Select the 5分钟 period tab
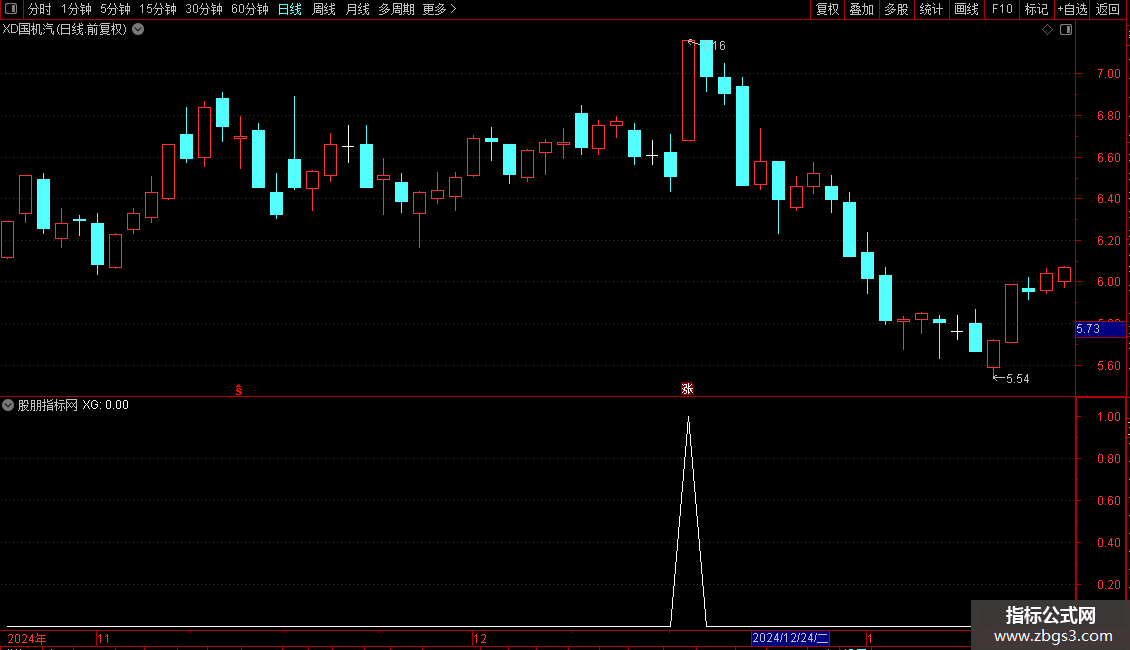Image resolution: width=1130 pixels, height=650 pixels. coord(115,9)
